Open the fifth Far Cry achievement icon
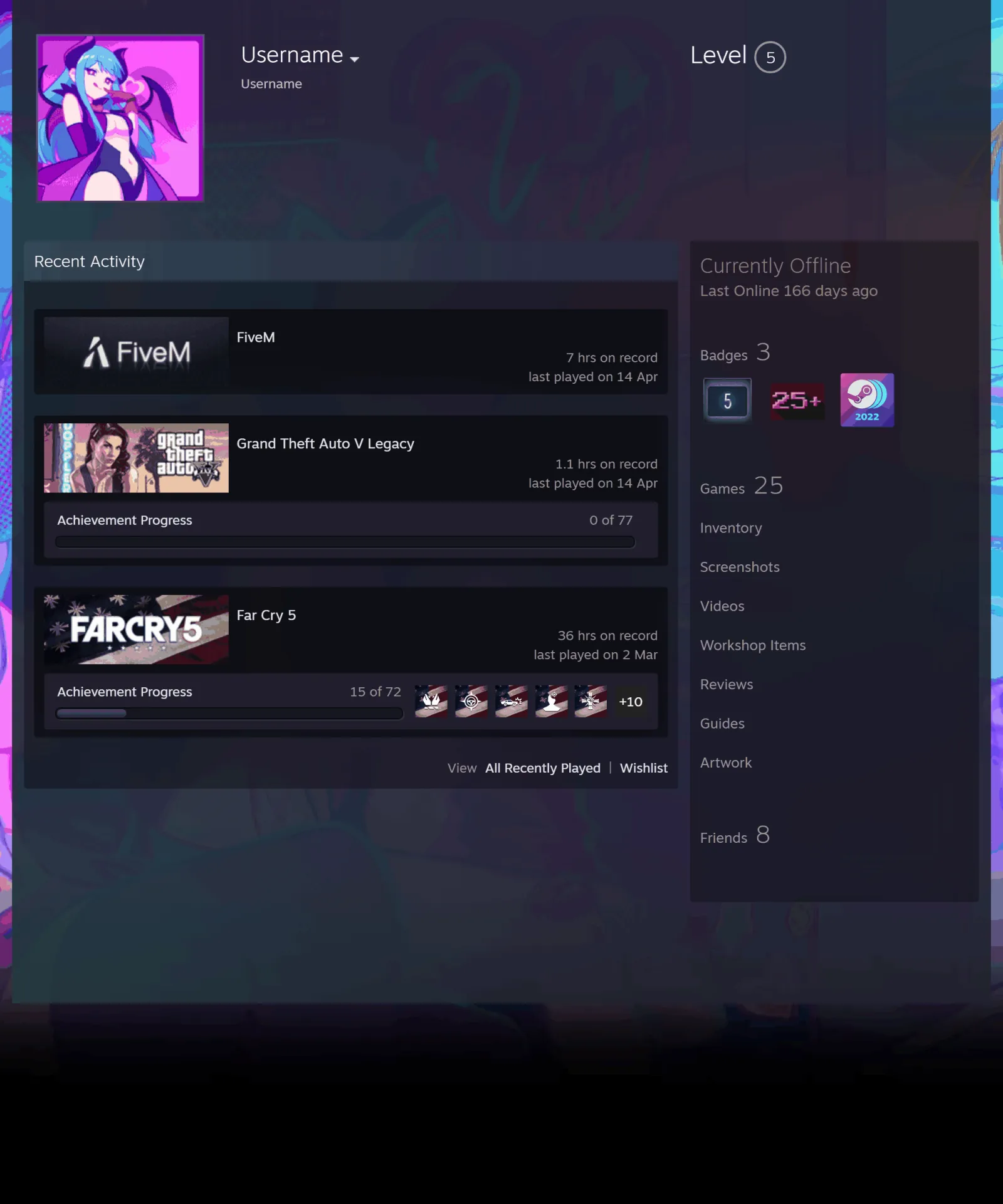This screenshot has height=1204, width=1003. 591,701
